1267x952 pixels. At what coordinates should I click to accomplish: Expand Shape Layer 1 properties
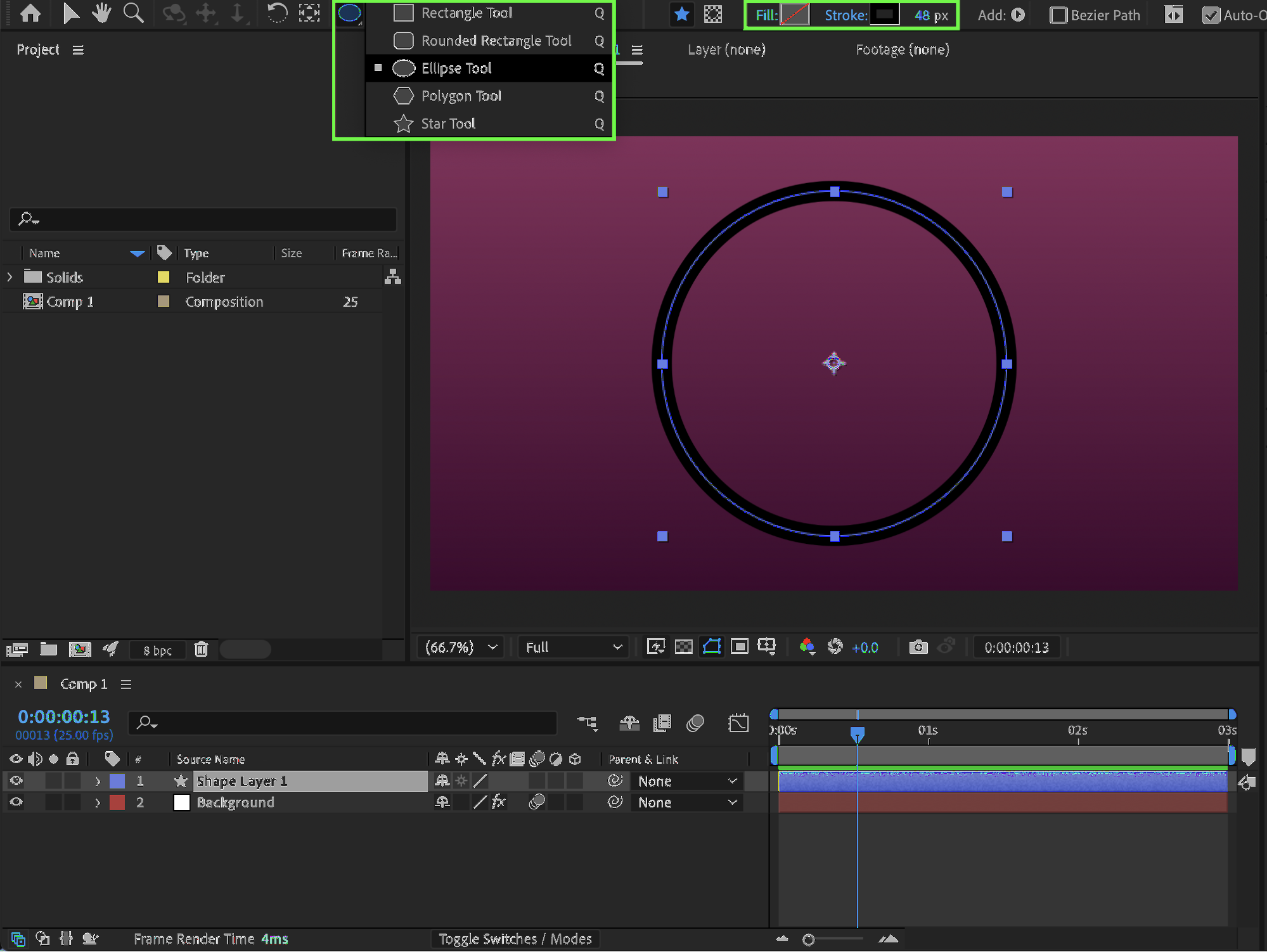pos(98,782)
